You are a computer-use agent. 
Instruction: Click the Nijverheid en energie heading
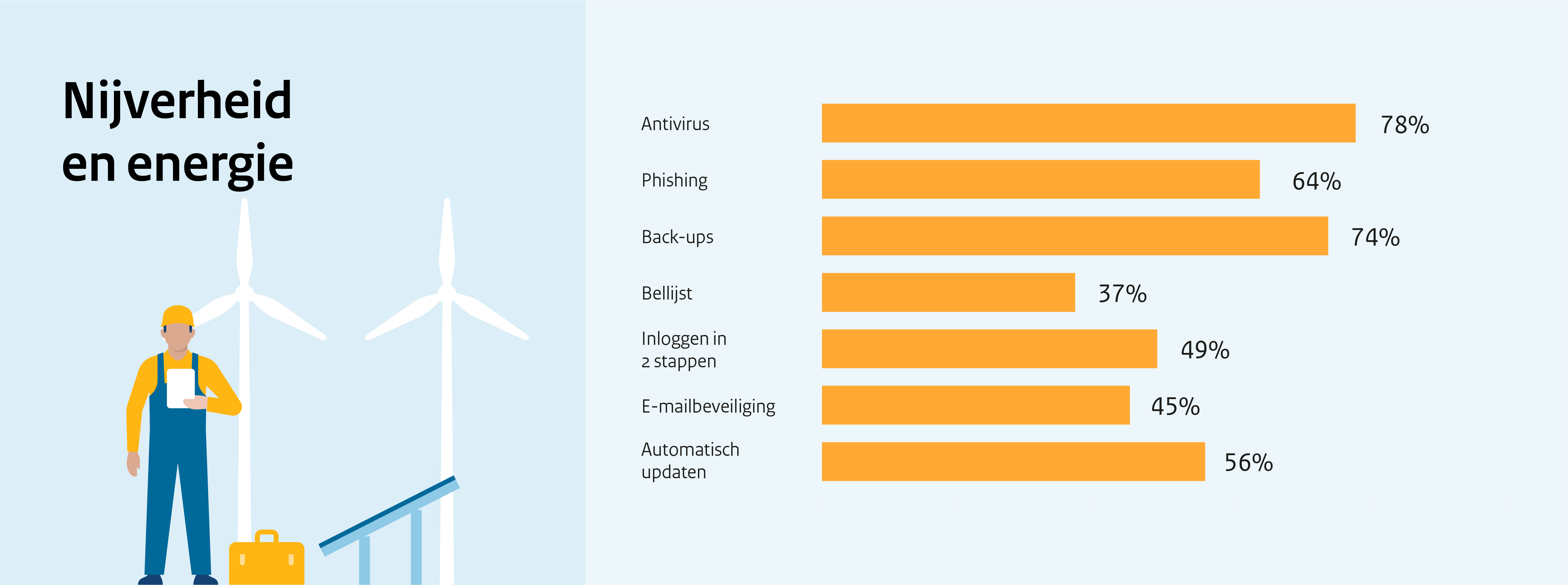click(177, 132)
